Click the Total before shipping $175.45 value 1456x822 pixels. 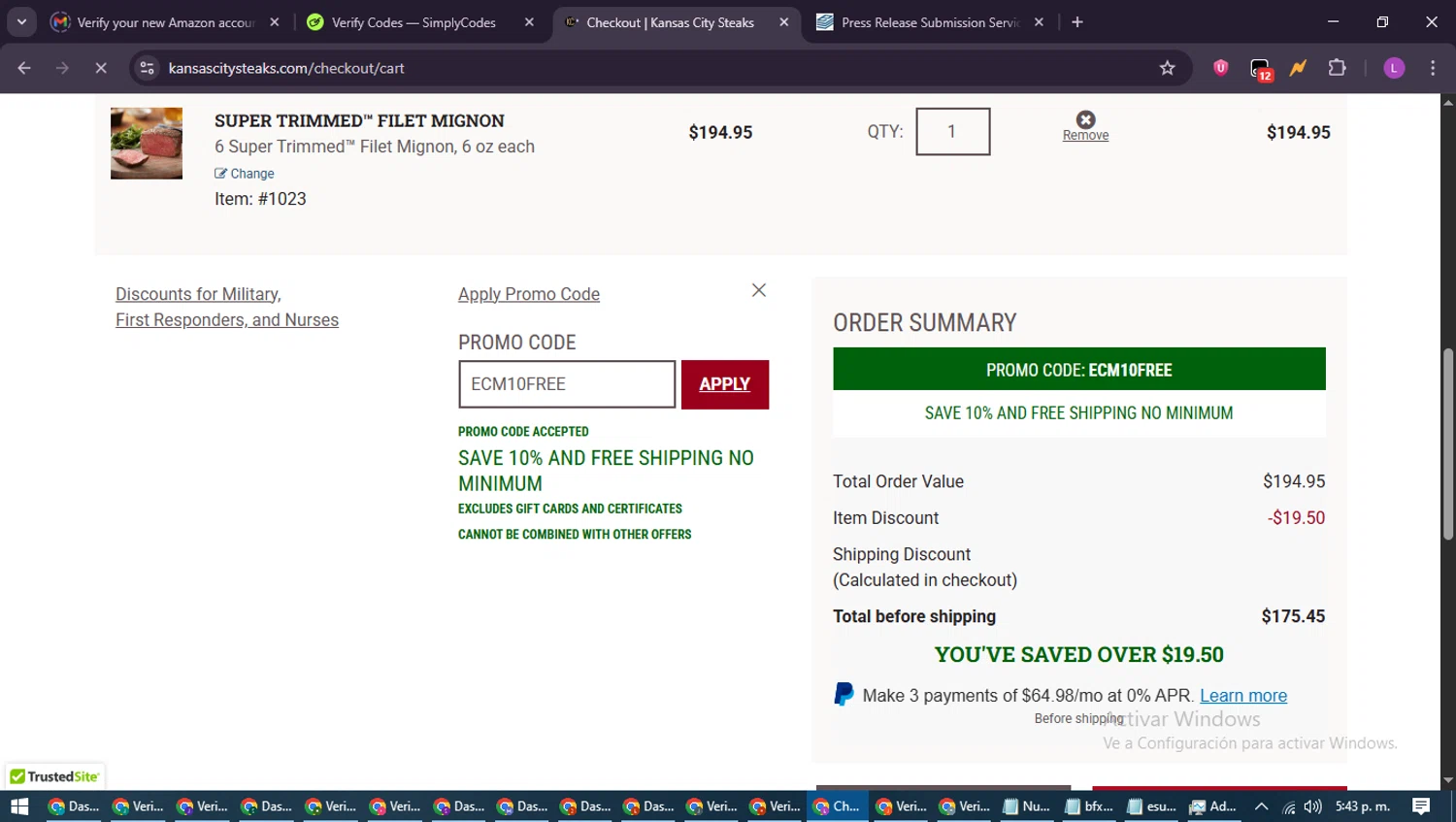(x=1293, y=616)
